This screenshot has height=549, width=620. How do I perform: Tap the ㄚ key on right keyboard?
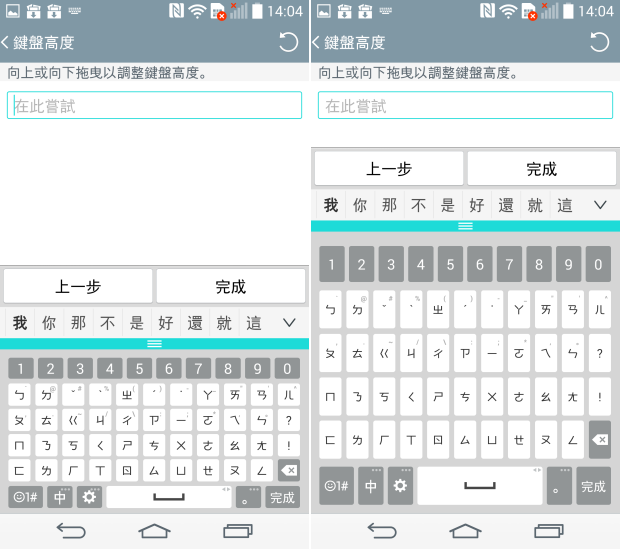519,309
